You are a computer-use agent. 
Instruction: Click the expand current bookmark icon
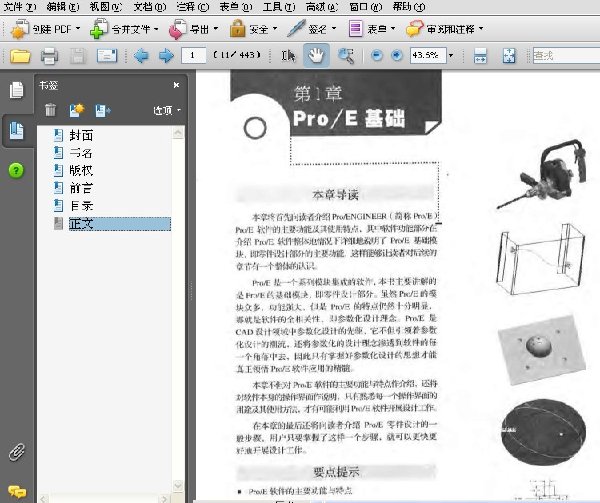[x=103, y=110]
